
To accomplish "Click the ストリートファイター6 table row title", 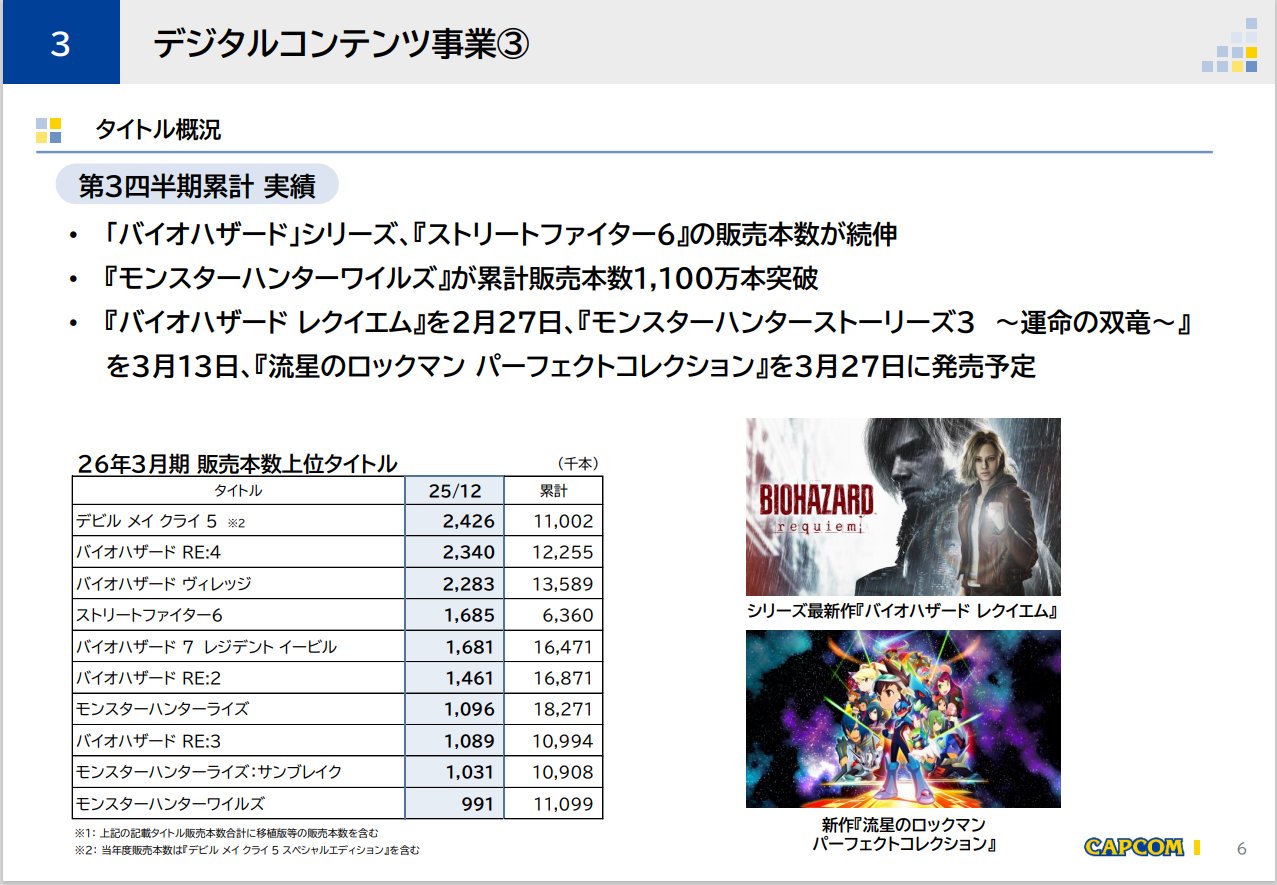I will coord(149,615).
